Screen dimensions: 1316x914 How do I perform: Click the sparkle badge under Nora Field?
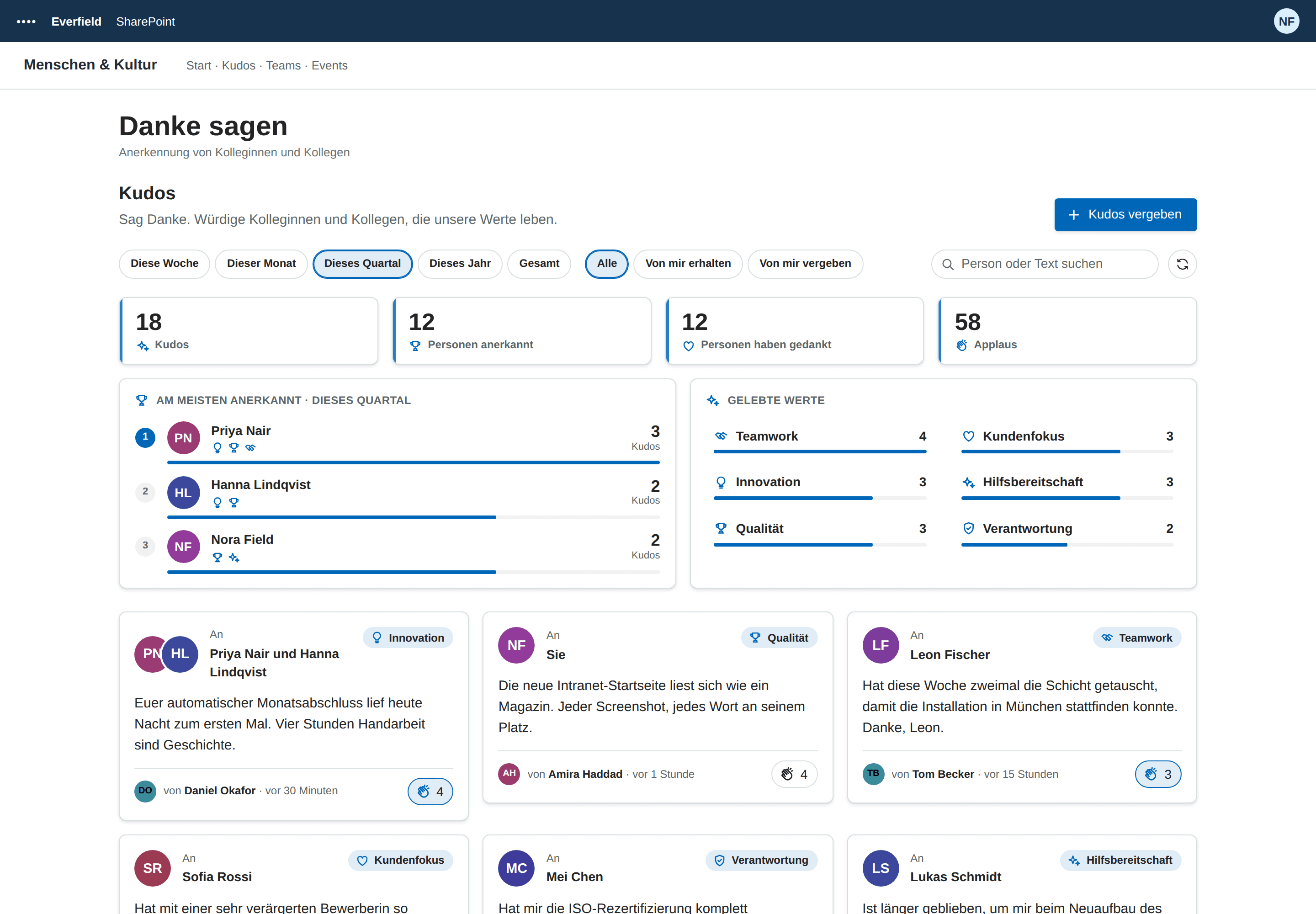(x=233, y=557)
